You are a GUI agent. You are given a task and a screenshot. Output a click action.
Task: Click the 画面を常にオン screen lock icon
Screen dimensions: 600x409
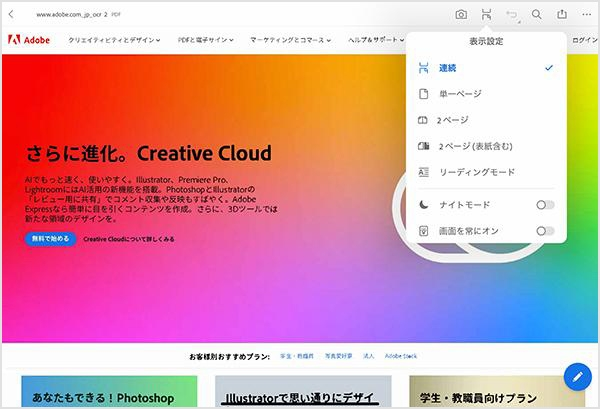tap(423, 231)
